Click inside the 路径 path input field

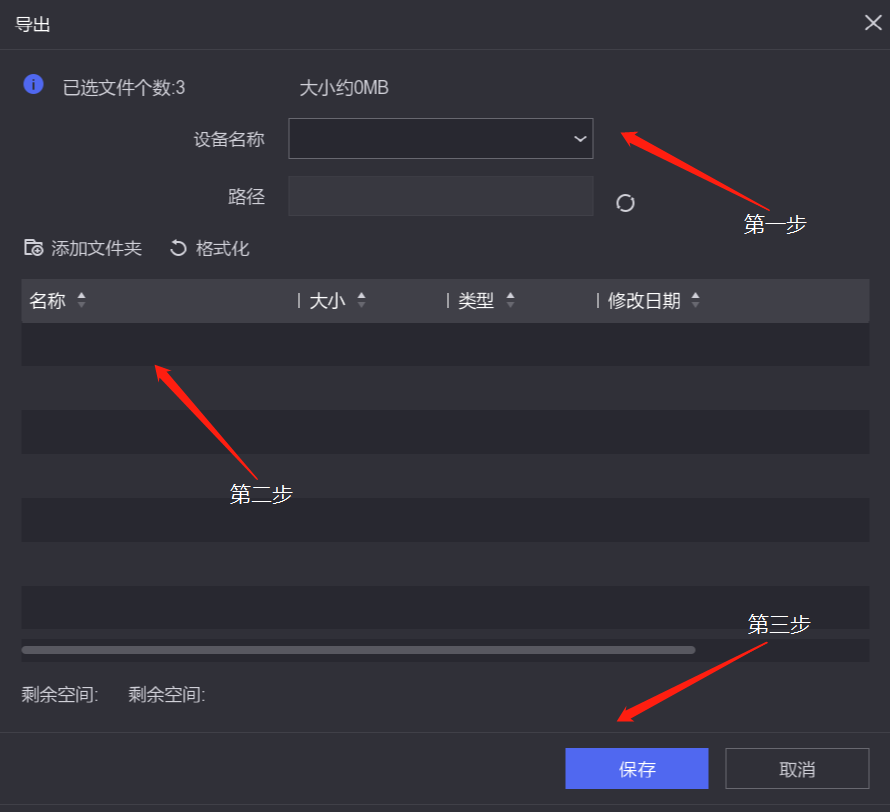pos(440,196)
